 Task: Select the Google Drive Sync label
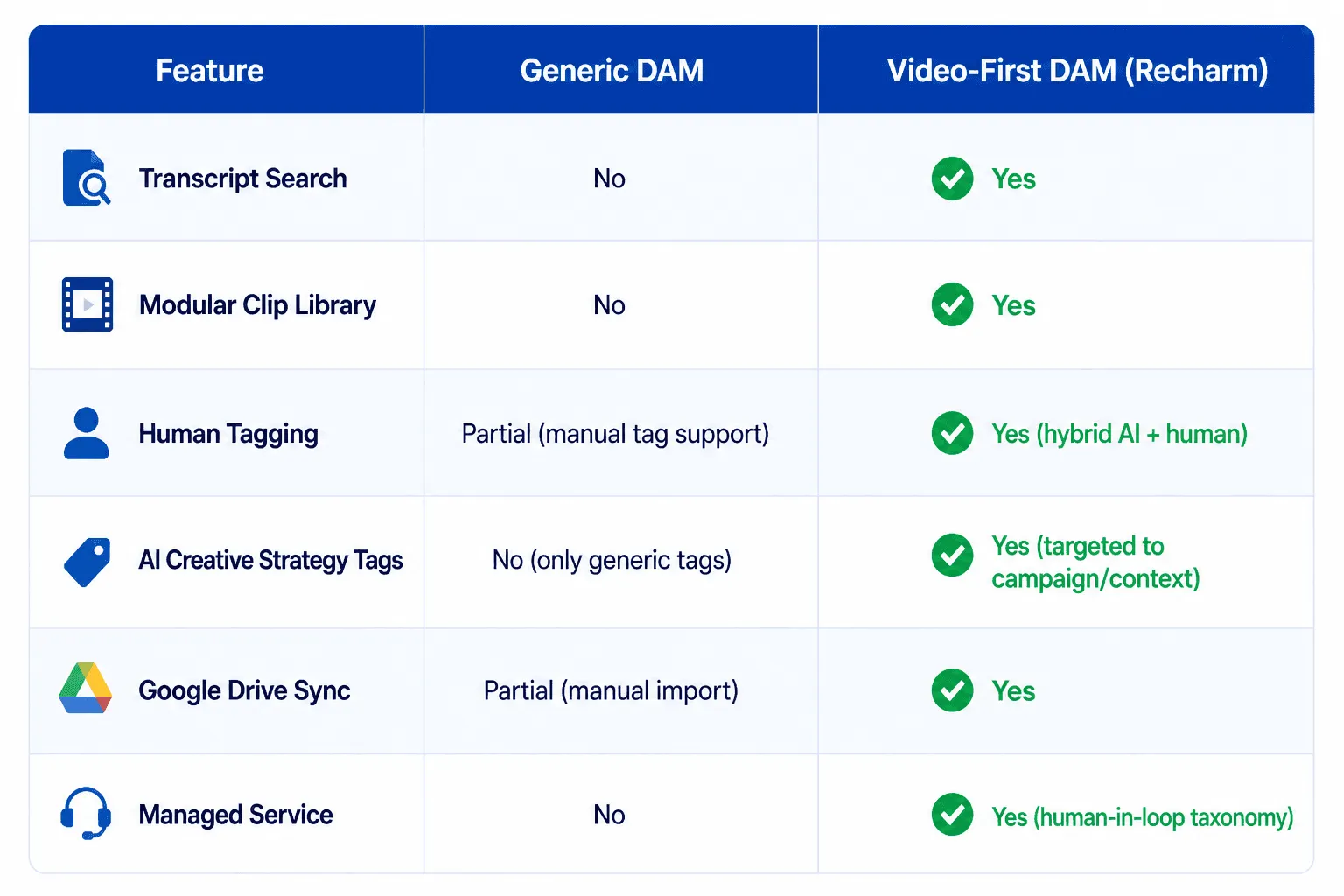tap(244, 690)
